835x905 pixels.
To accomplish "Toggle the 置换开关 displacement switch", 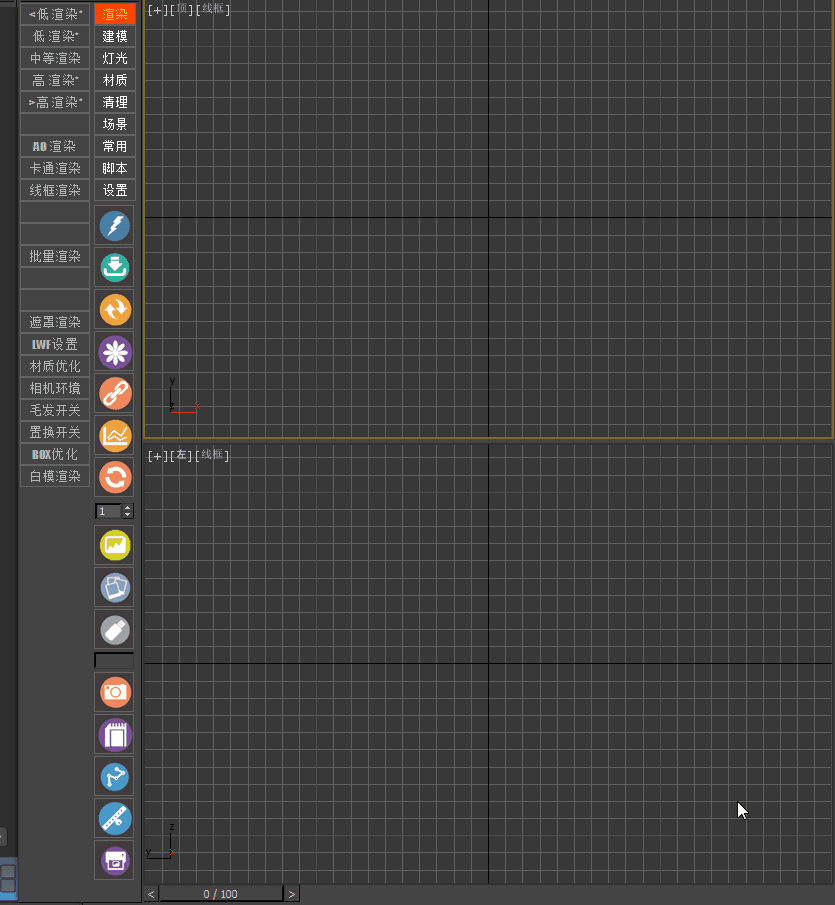I will 55,432.
